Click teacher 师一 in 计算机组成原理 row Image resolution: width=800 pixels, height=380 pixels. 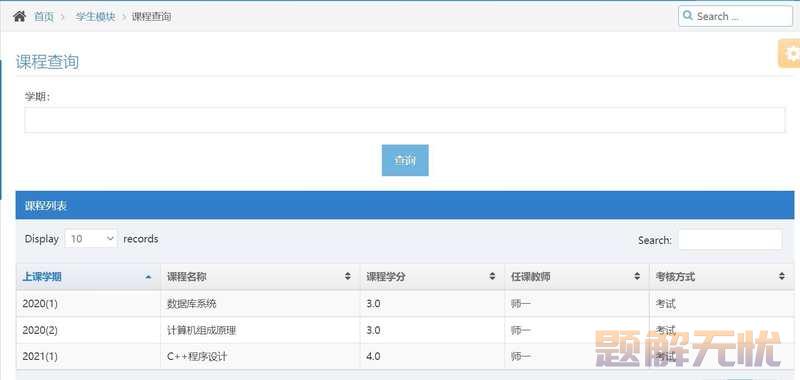(521, 331)
